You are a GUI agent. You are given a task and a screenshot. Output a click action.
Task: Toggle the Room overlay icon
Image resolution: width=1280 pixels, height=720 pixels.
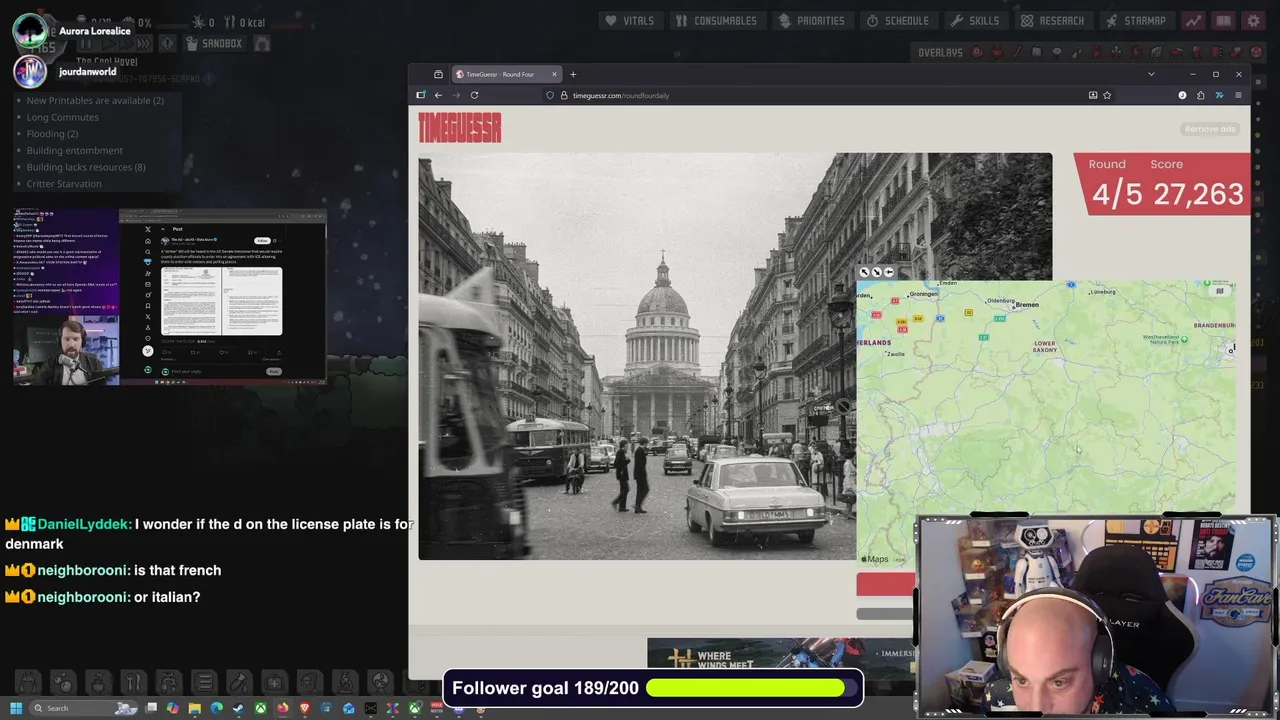click(x=1176, y=52)
